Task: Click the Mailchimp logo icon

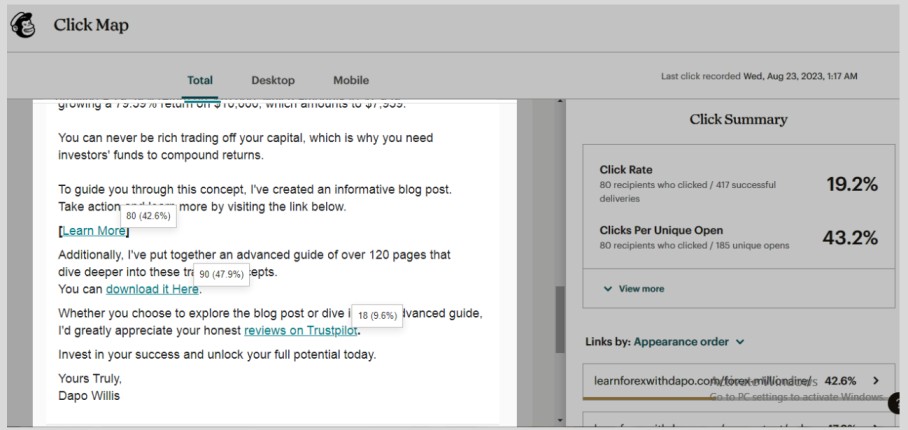Action: coord(23,25)
